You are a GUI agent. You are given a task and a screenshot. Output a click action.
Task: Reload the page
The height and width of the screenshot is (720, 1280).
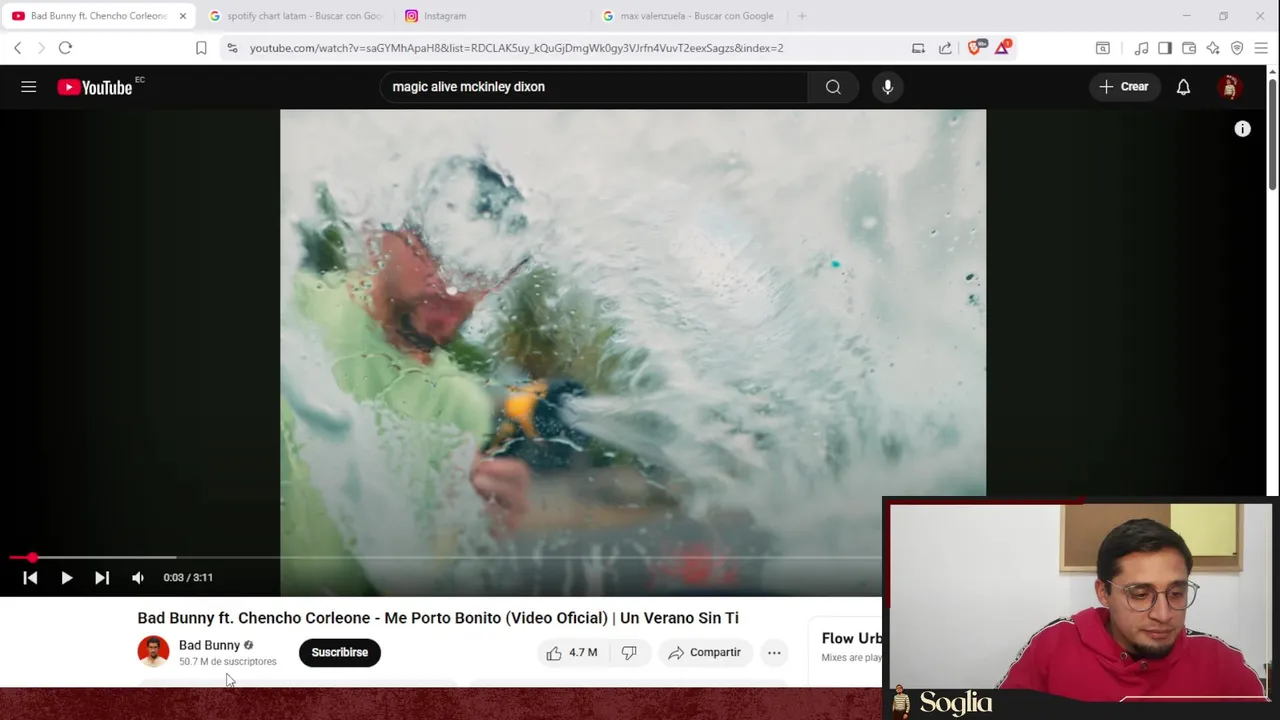(65, 48)
